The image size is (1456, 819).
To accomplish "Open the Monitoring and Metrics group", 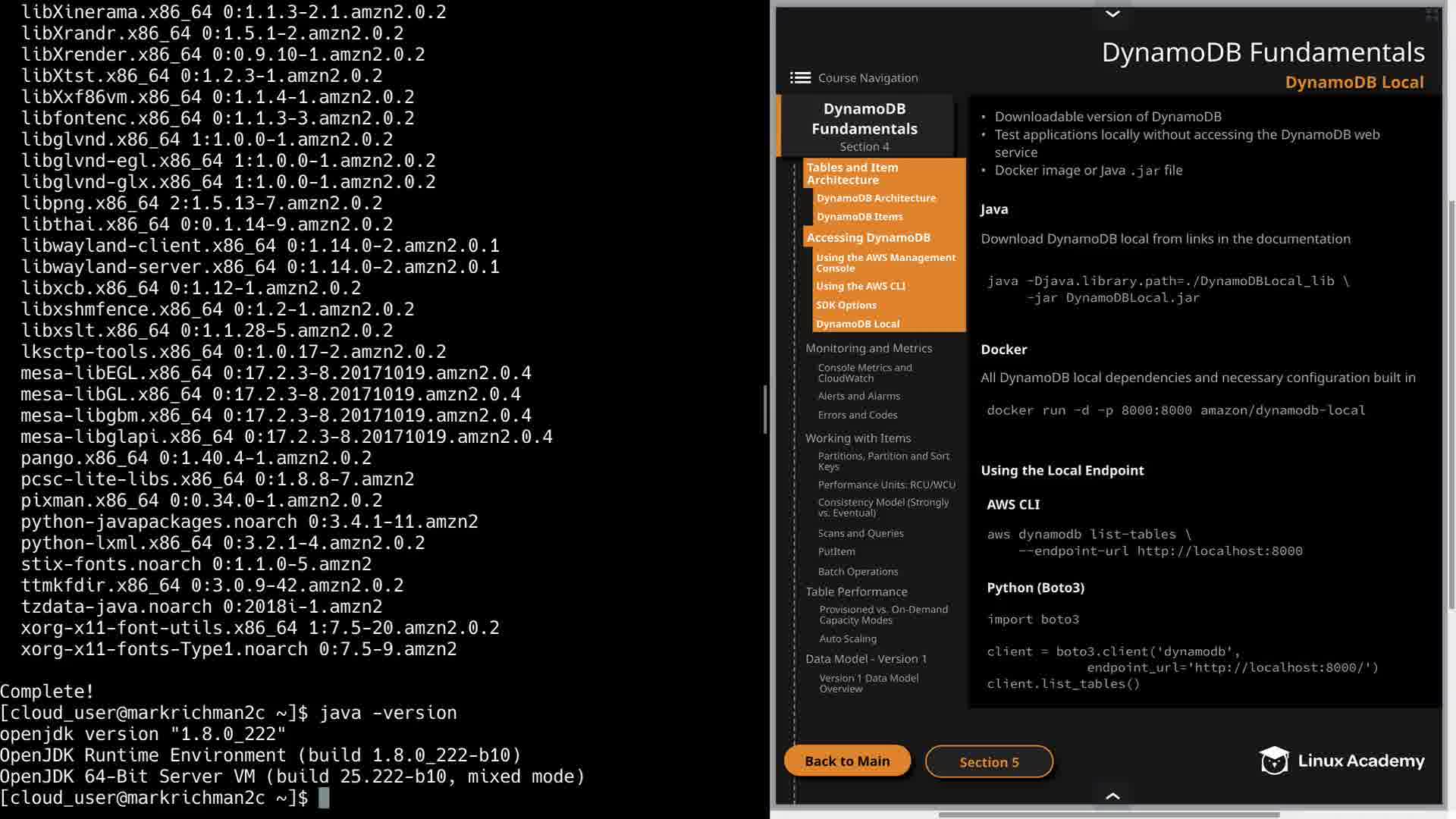I will click(x=868, y=348).
